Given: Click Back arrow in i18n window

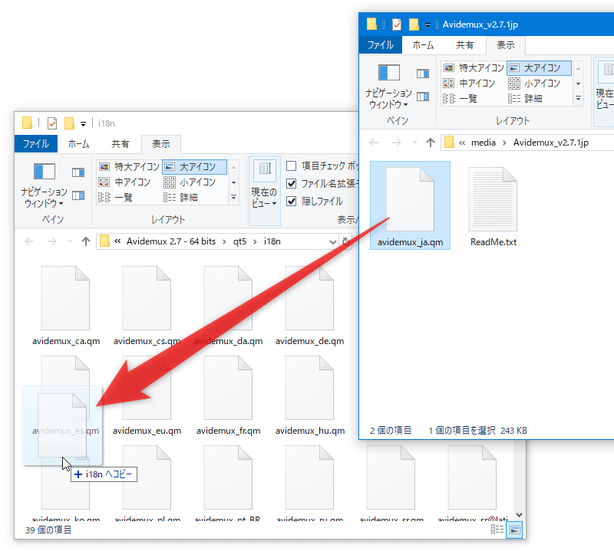Looking at the screenshot, I should [x=29, y=241].
